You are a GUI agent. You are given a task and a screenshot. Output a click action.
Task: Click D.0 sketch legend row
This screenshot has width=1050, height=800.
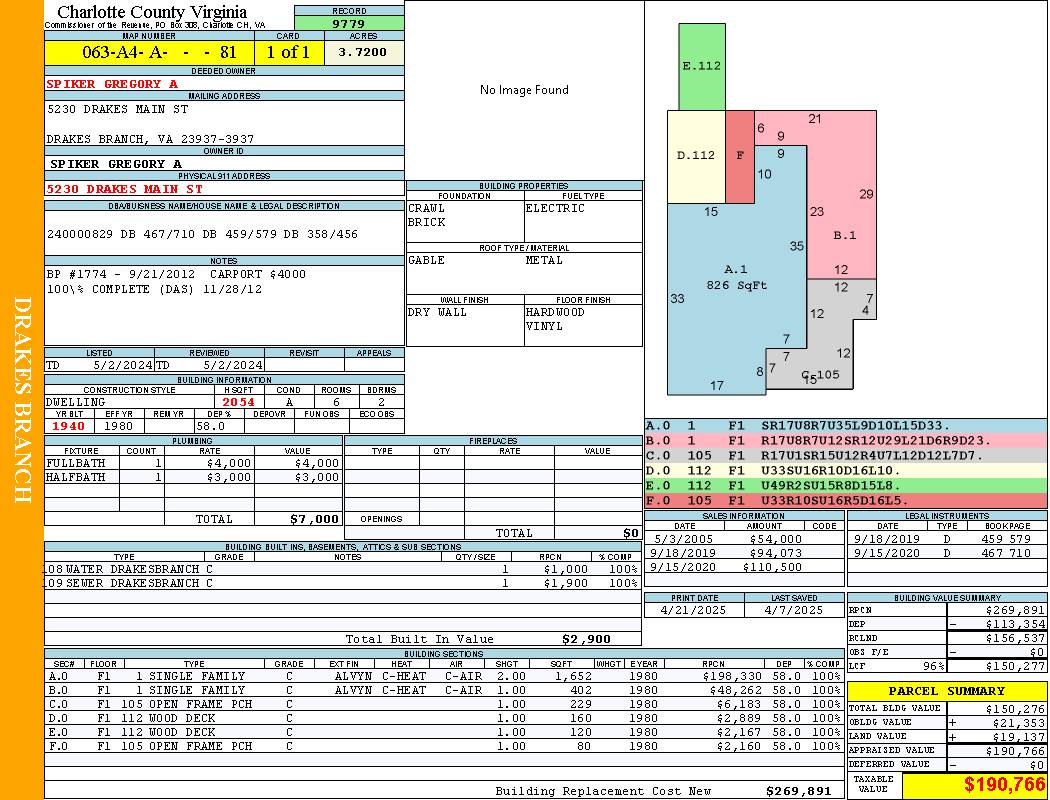(x=846, y=471)
